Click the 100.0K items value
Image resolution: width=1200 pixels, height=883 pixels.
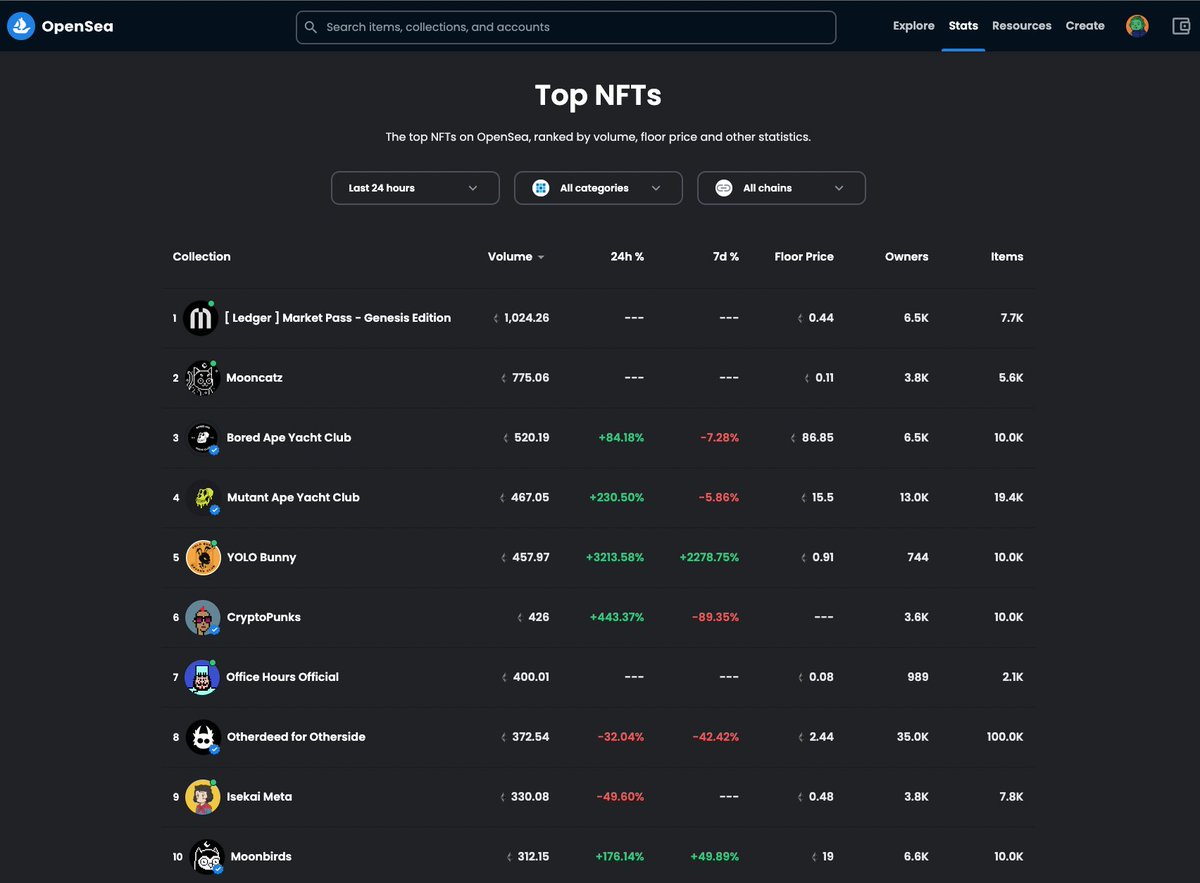click(1005, 737)
